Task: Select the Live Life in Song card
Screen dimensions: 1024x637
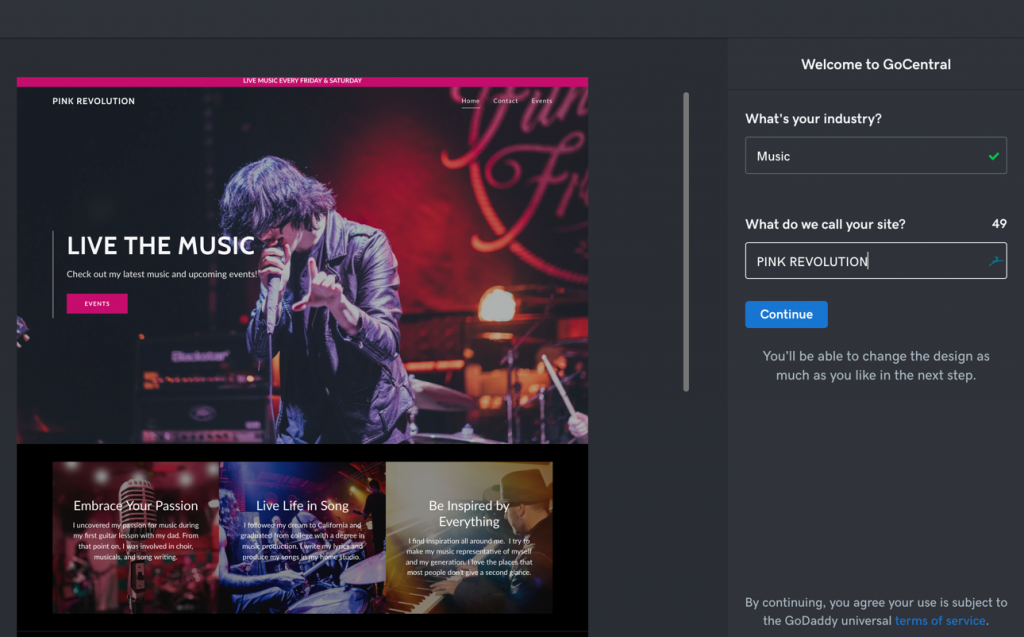Action: click(302, 537)
